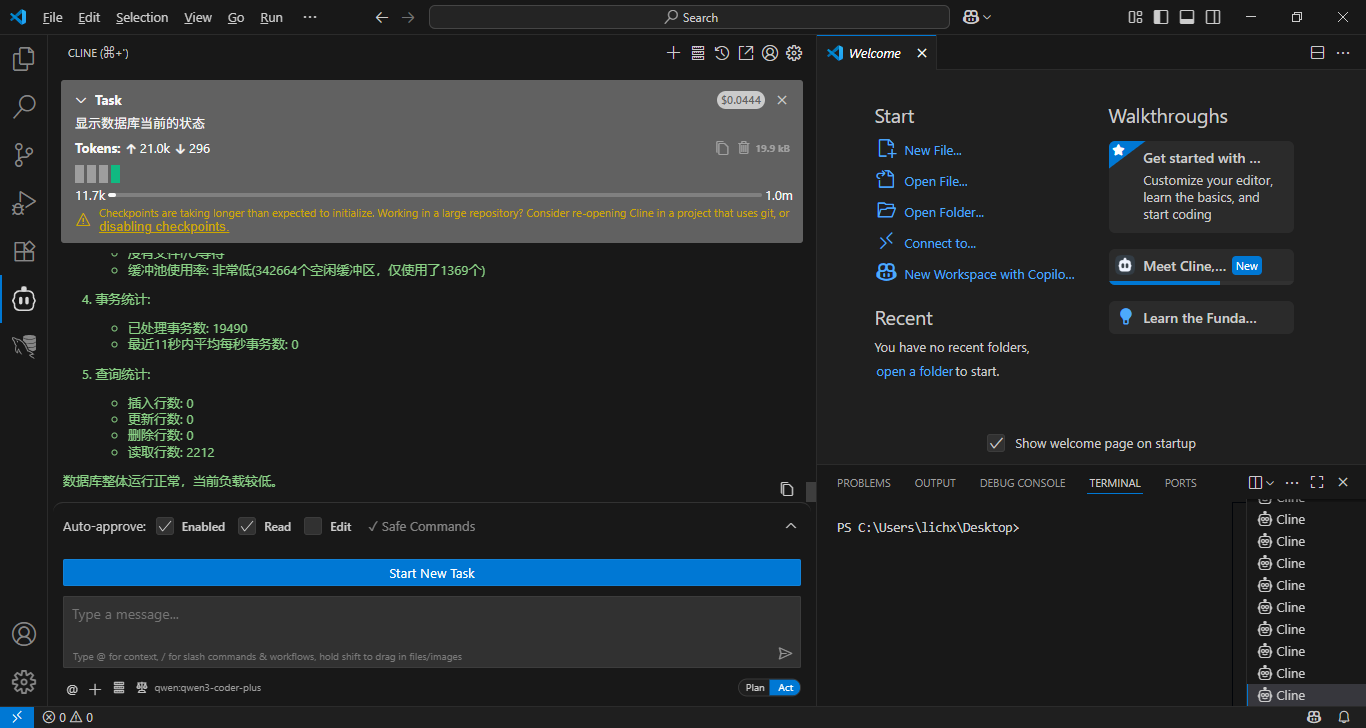Open the split terminal dropdown arrow

point(1270,482)
